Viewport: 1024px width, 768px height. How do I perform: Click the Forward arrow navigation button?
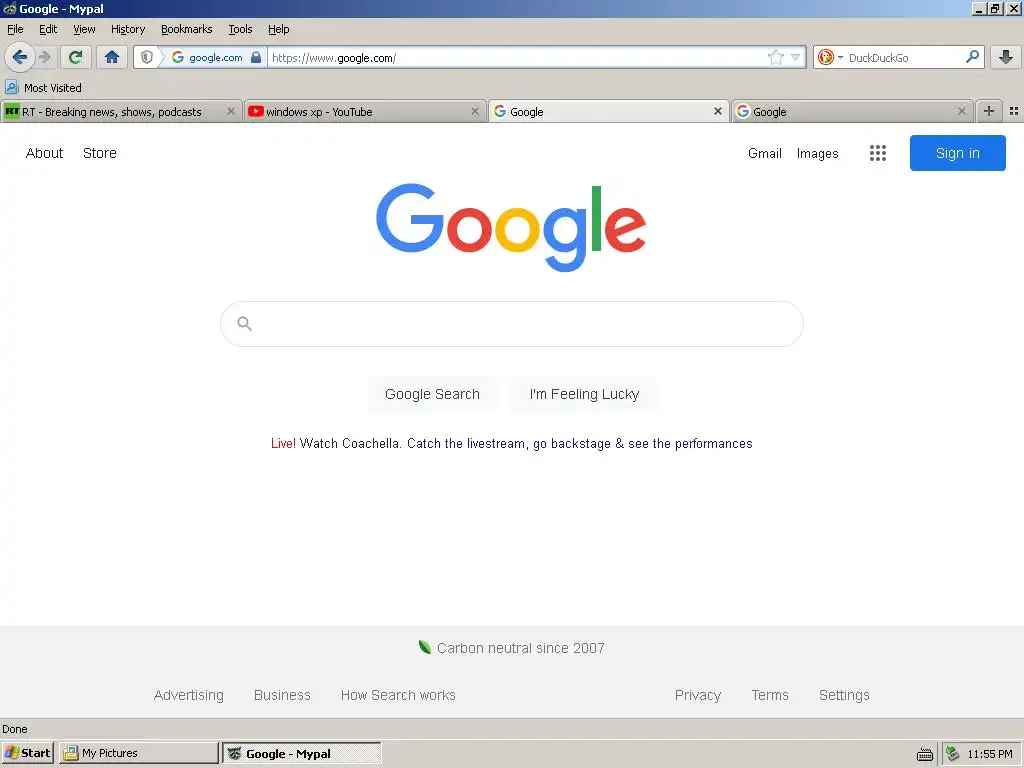point(45,57)
